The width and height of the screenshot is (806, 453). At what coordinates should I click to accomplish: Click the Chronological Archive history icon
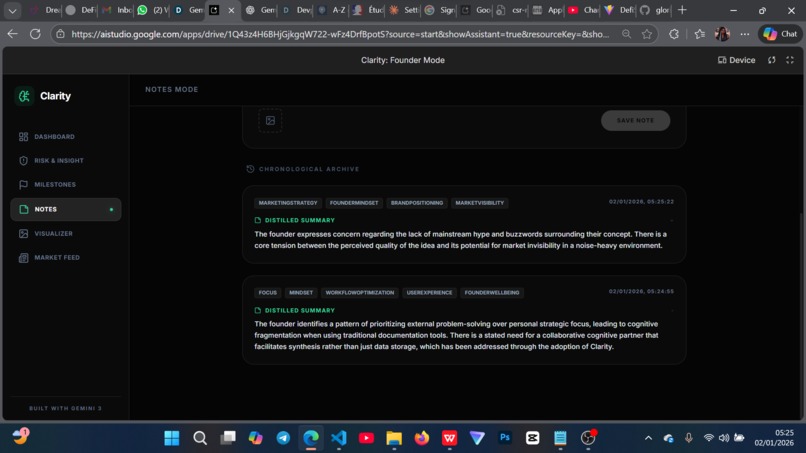point(250,169)
